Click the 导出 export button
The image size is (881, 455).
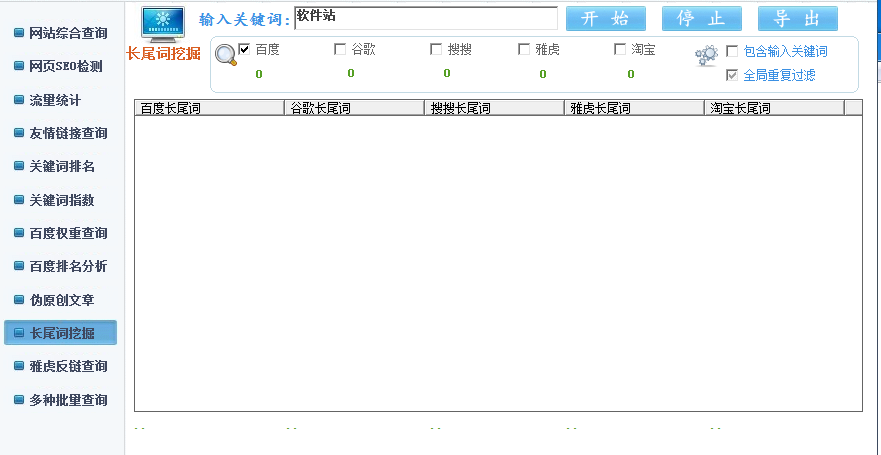[797, 19]
